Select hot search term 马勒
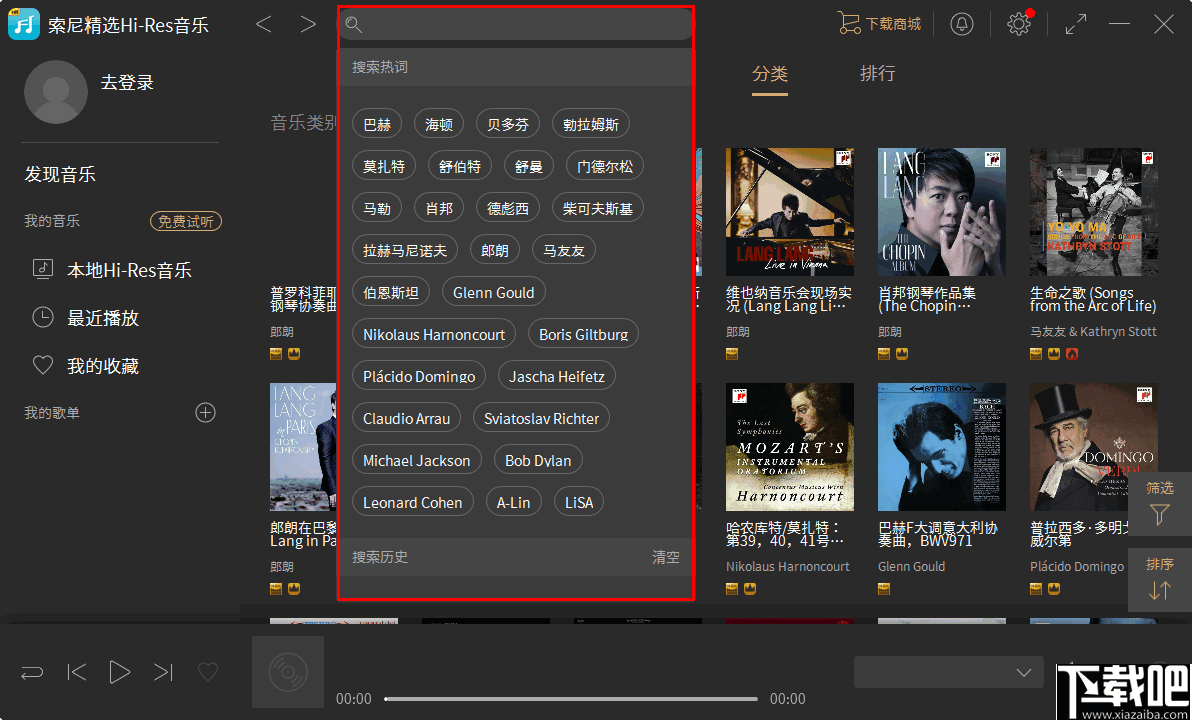The image size is (1192, 720). (377, 208)
